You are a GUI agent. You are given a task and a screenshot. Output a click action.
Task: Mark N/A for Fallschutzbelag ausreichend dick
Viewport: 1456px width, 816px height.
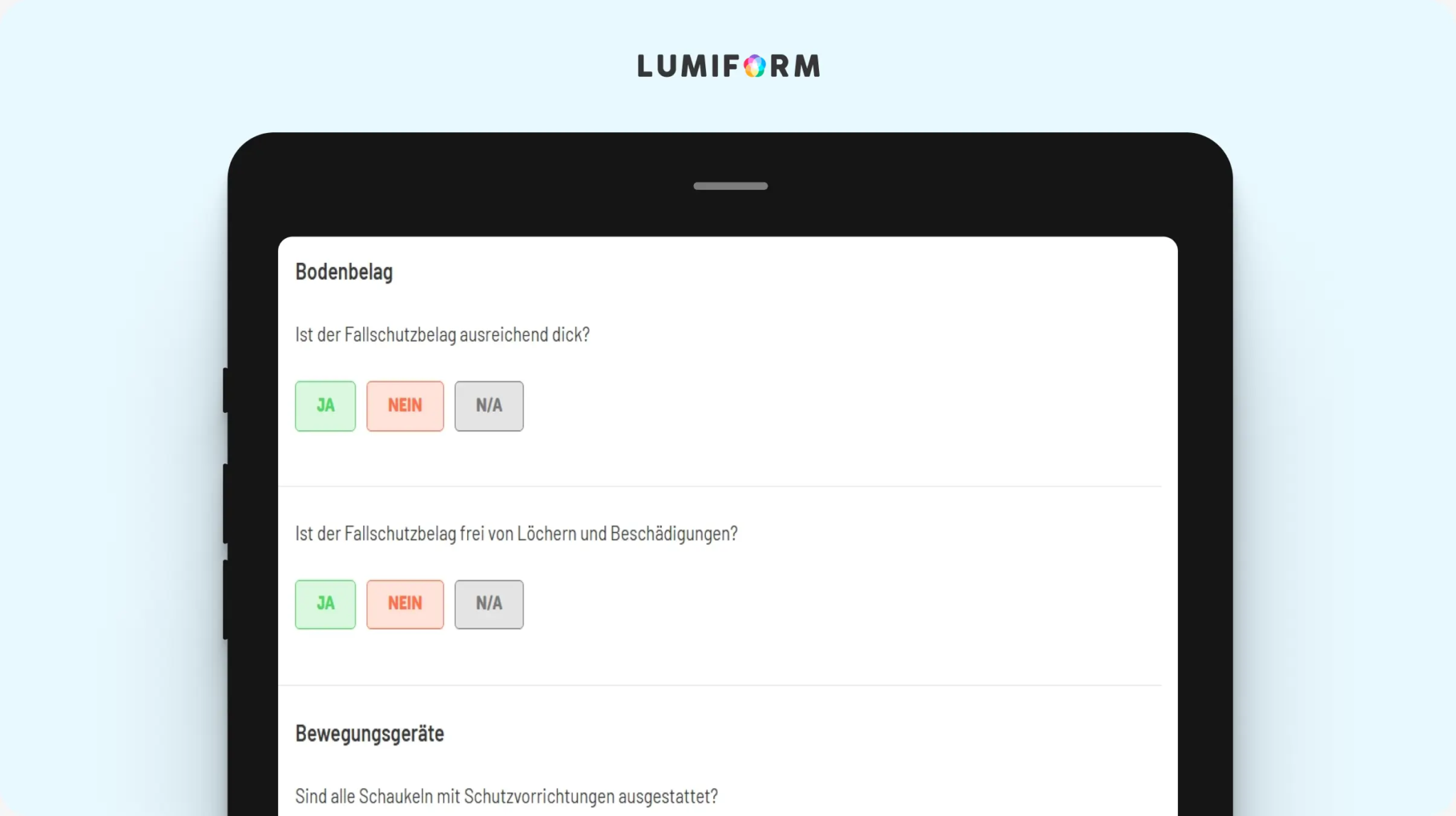pyautogui.click(x=489, y=406)
